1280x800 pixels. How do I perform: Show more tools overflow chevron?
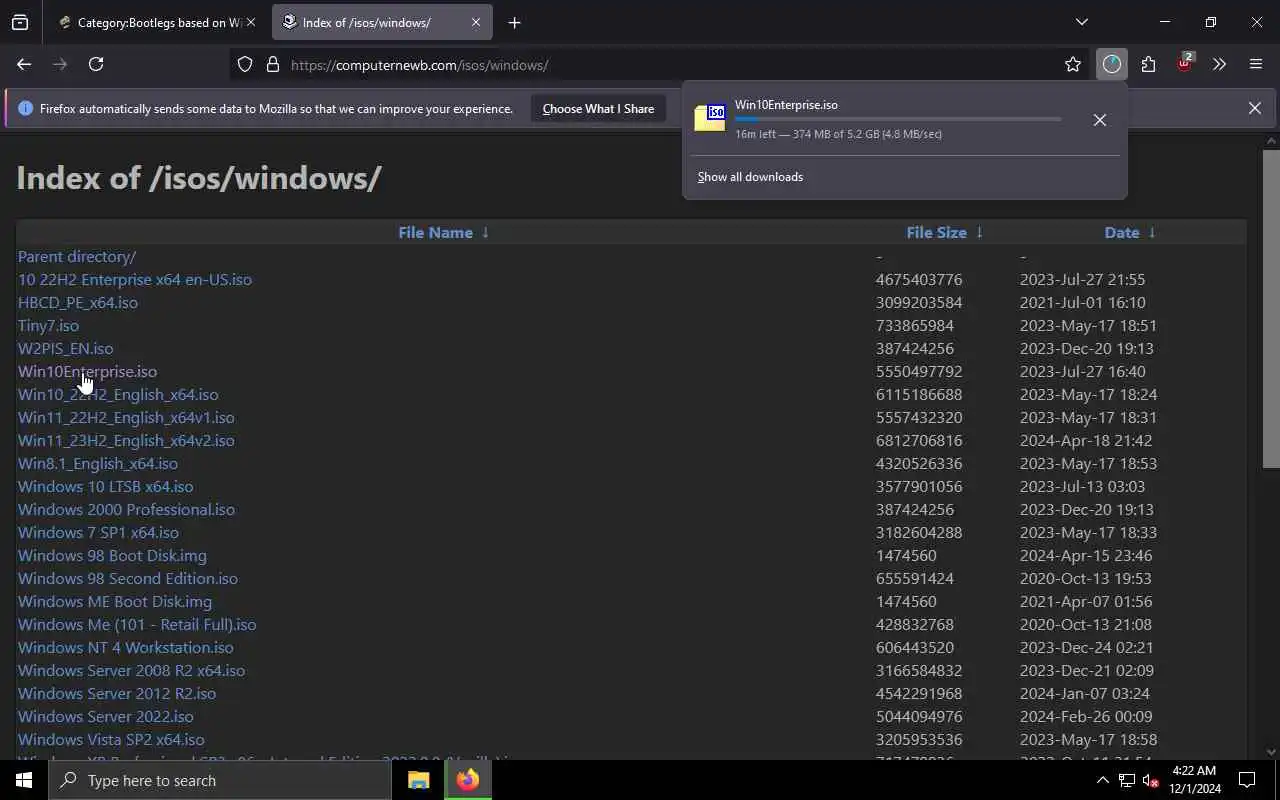[x=1219, y=65]
